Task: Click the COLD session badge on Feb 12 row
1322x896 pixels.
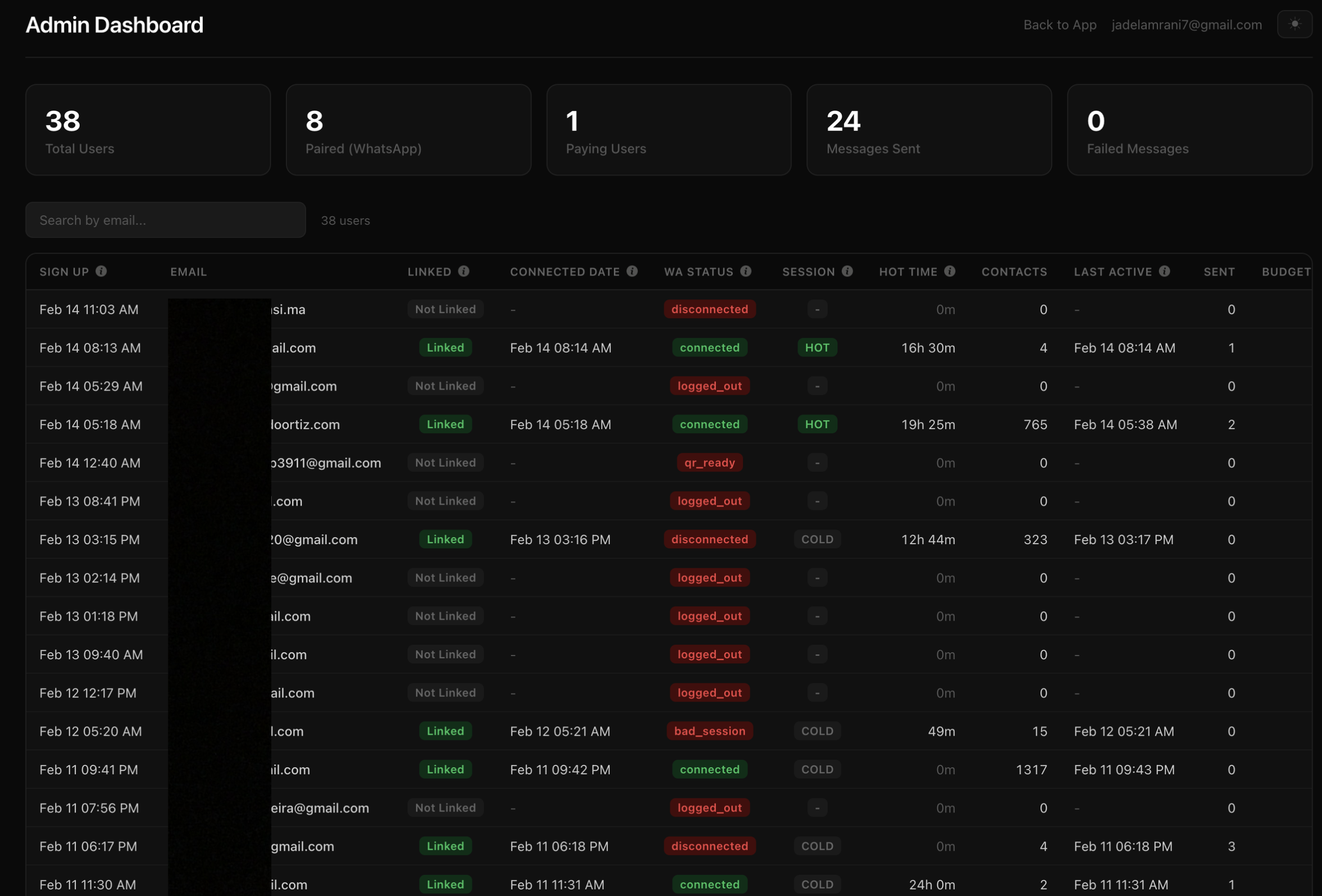Action: pyautogui.click(x=818, y=731)
